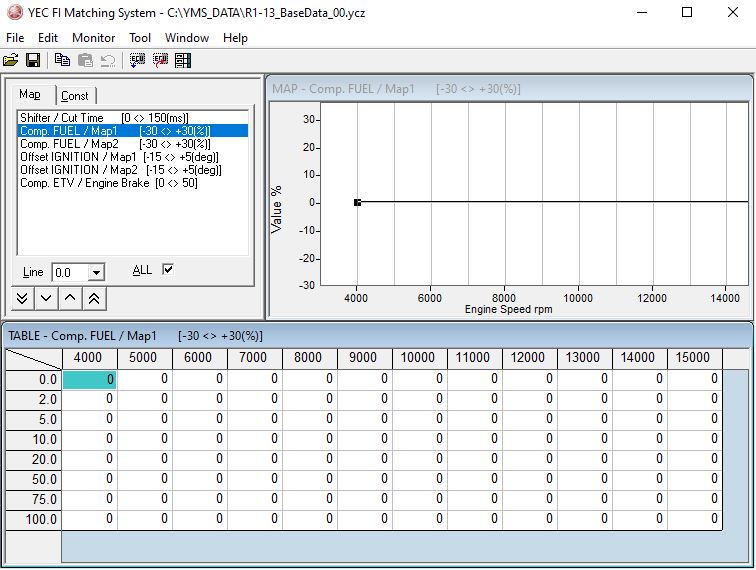Screen dimensions: 756x570
Task: Click the greyed-out paste icon
Action: 85,60
